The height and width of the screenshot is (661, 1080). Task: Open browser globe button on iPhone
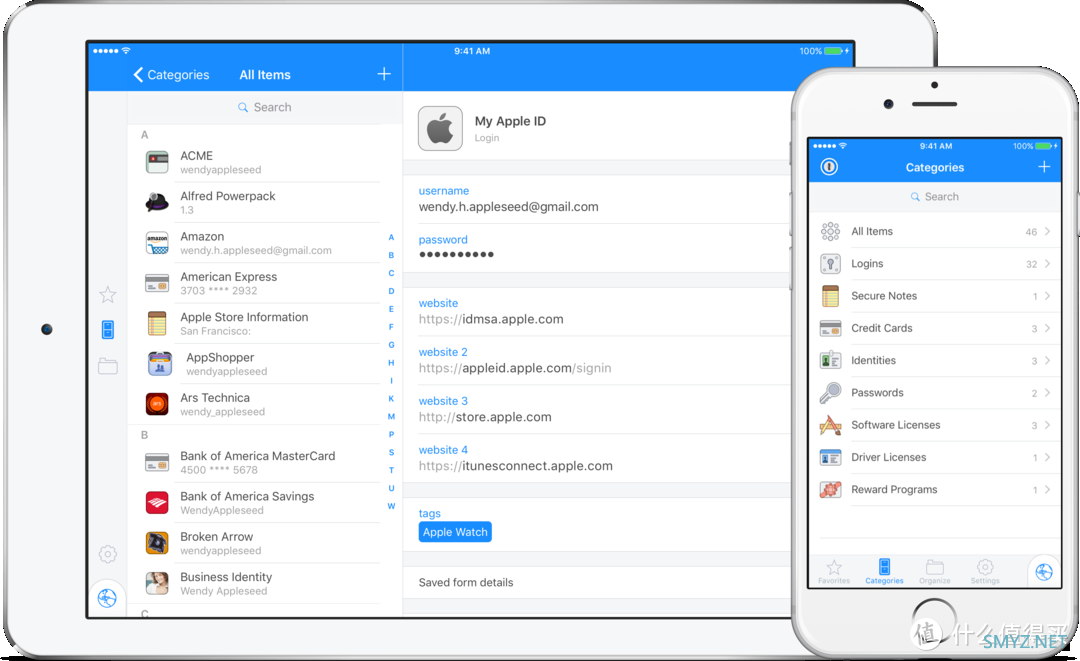click(1044, 571)
